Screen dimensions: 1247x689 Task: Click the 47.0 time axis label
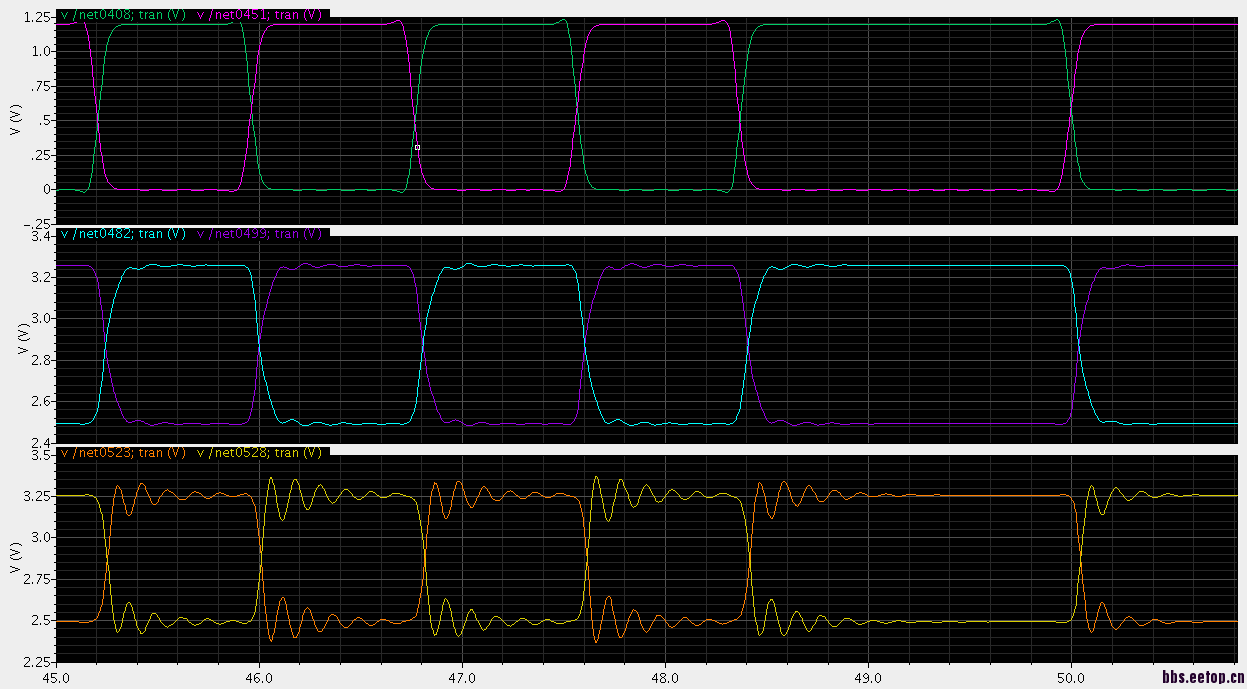tap(462, 677)
